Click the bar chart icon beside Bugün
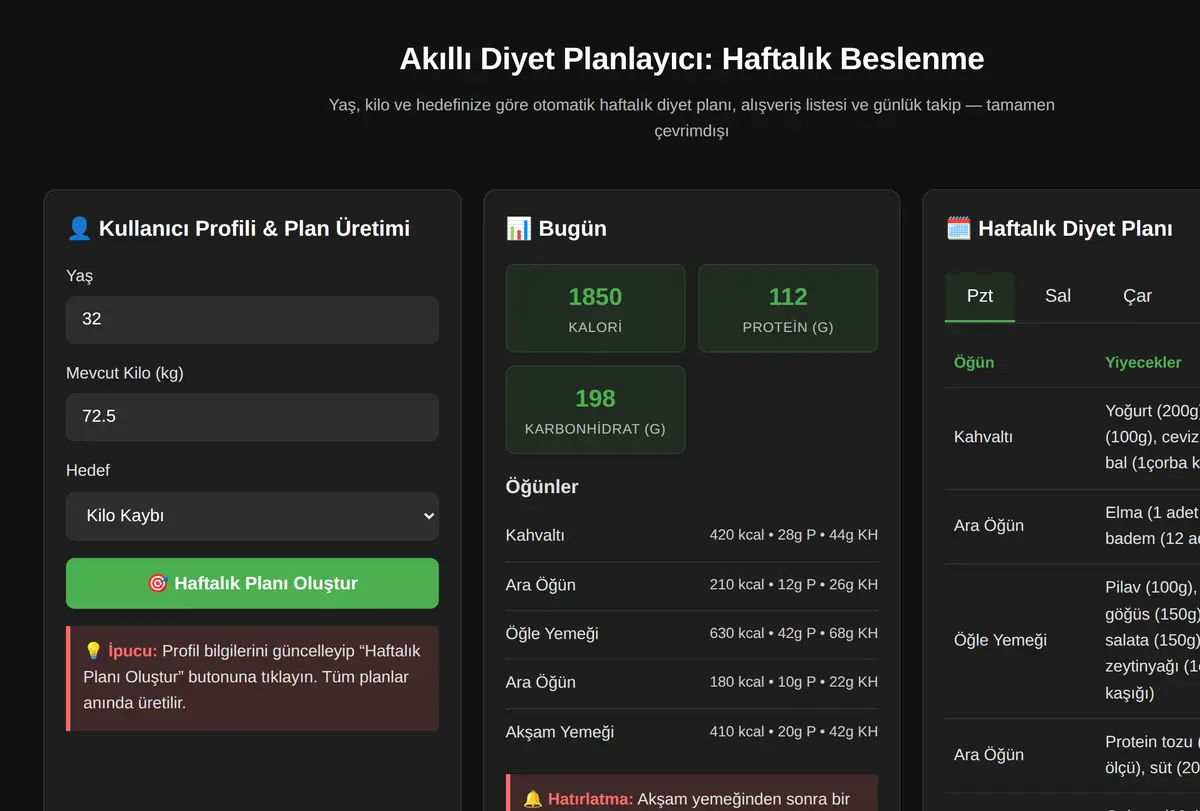Screen dimensions: 1200x811 tap(518, 228)
